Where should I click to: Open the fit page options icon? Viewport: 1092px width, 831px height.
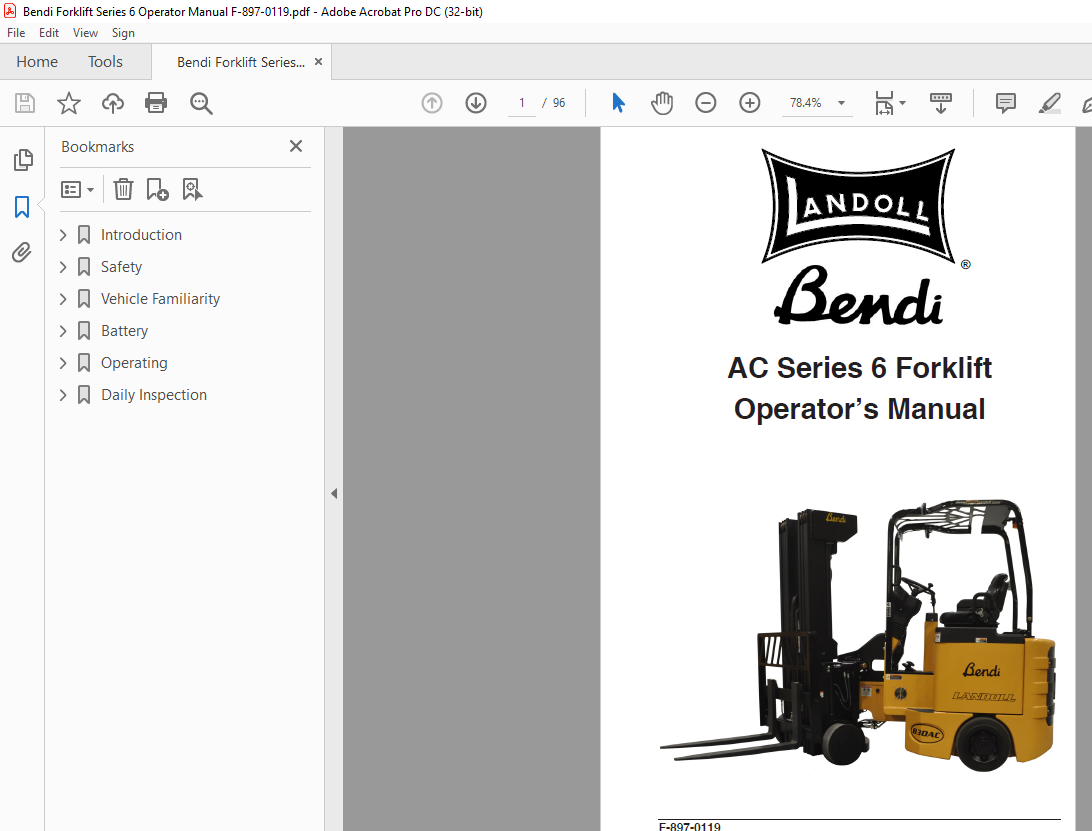[x=889, y=103]
